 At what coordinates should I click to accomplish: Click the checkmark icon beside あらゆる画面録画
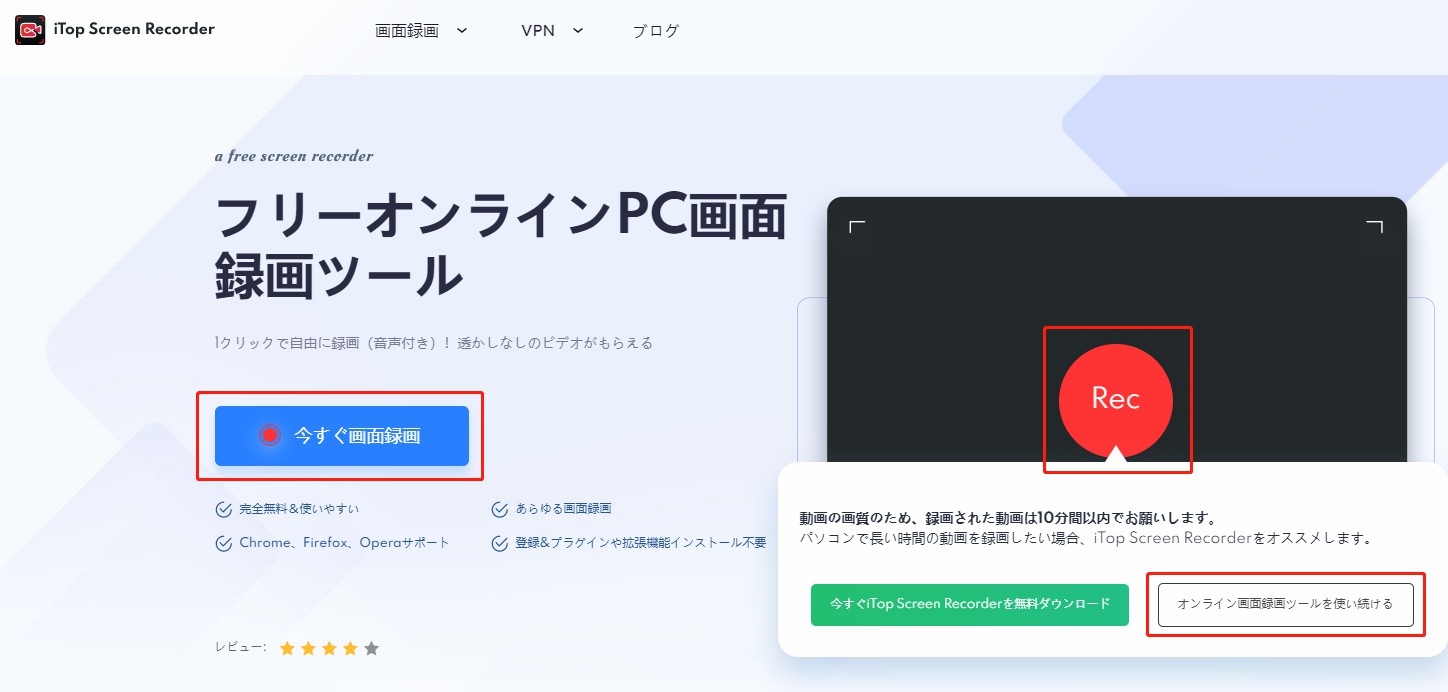[500, 510]
